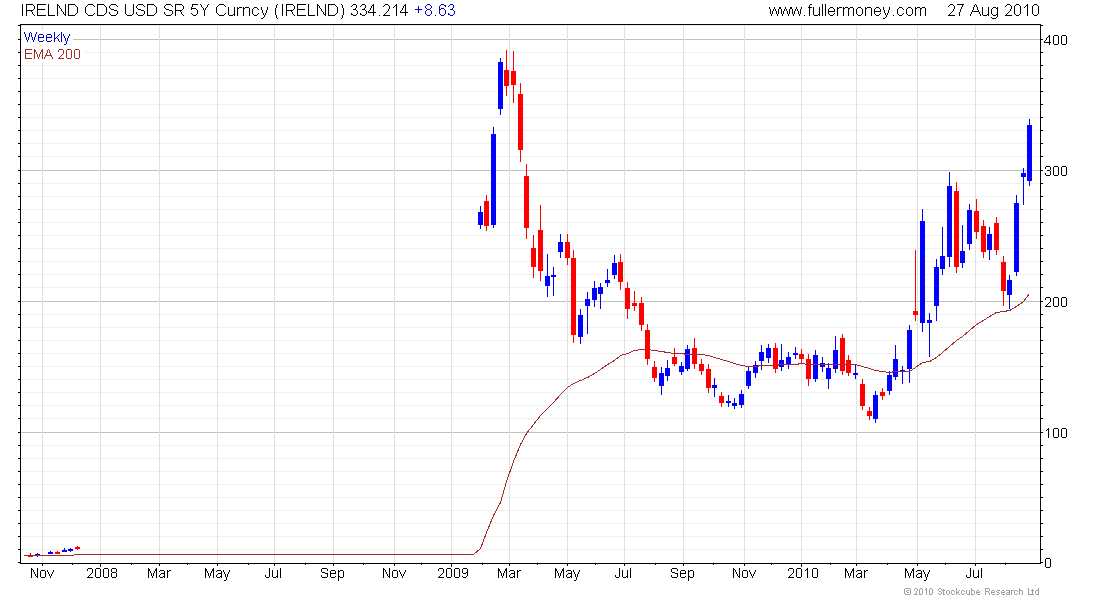Click the 400 label on the price axis
1100x600 pixels.
click(x=1056, y=40)
